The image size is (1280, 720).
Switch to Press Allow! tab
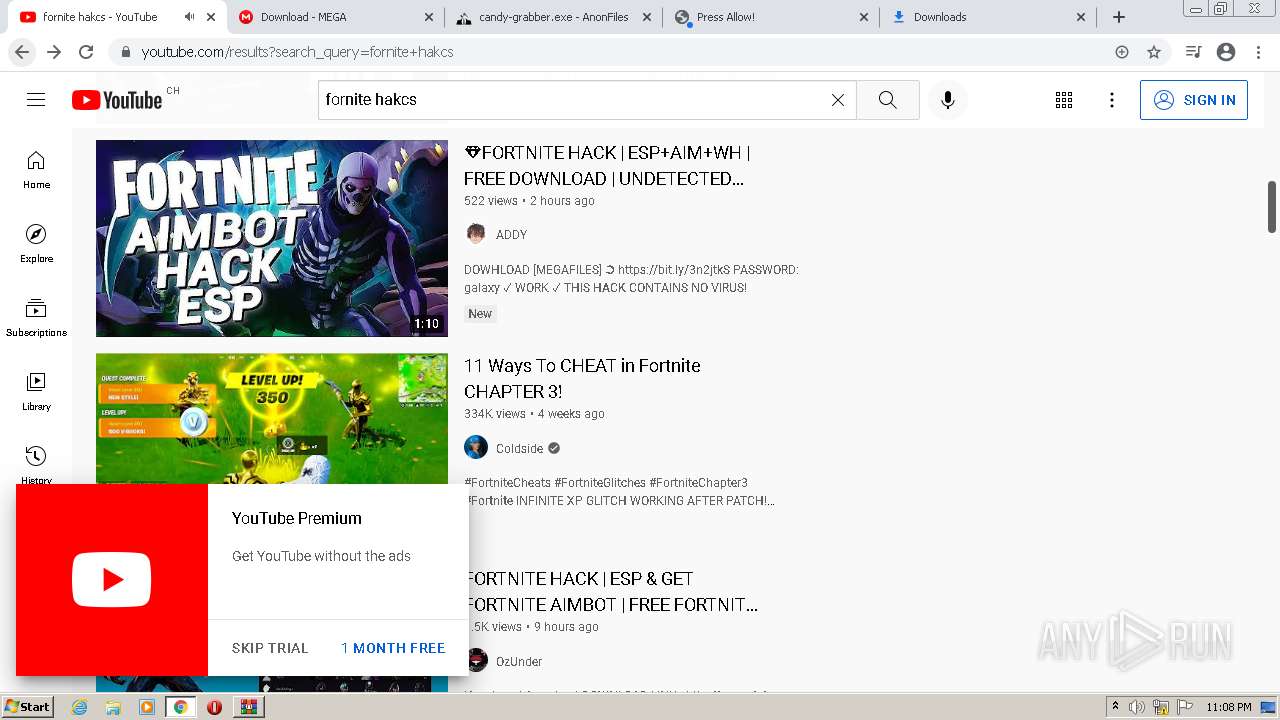click(770, 17)
